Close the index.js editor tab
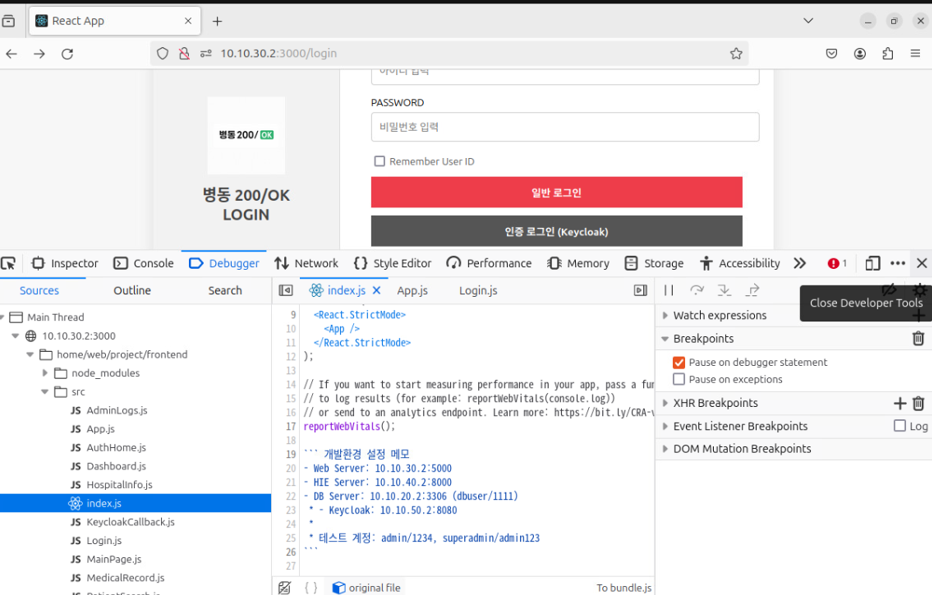The width and height of the screenshot is (932, 595). point(376,290)
